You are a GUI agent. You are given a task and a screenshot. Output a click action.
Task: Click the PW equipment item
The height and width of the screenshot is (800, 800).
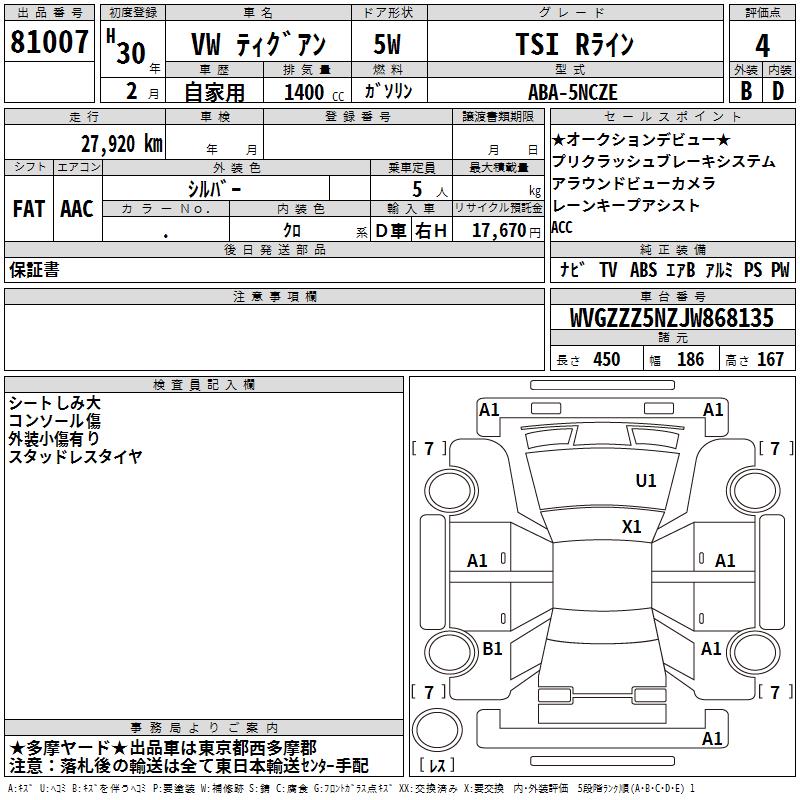tap(780, 270)
